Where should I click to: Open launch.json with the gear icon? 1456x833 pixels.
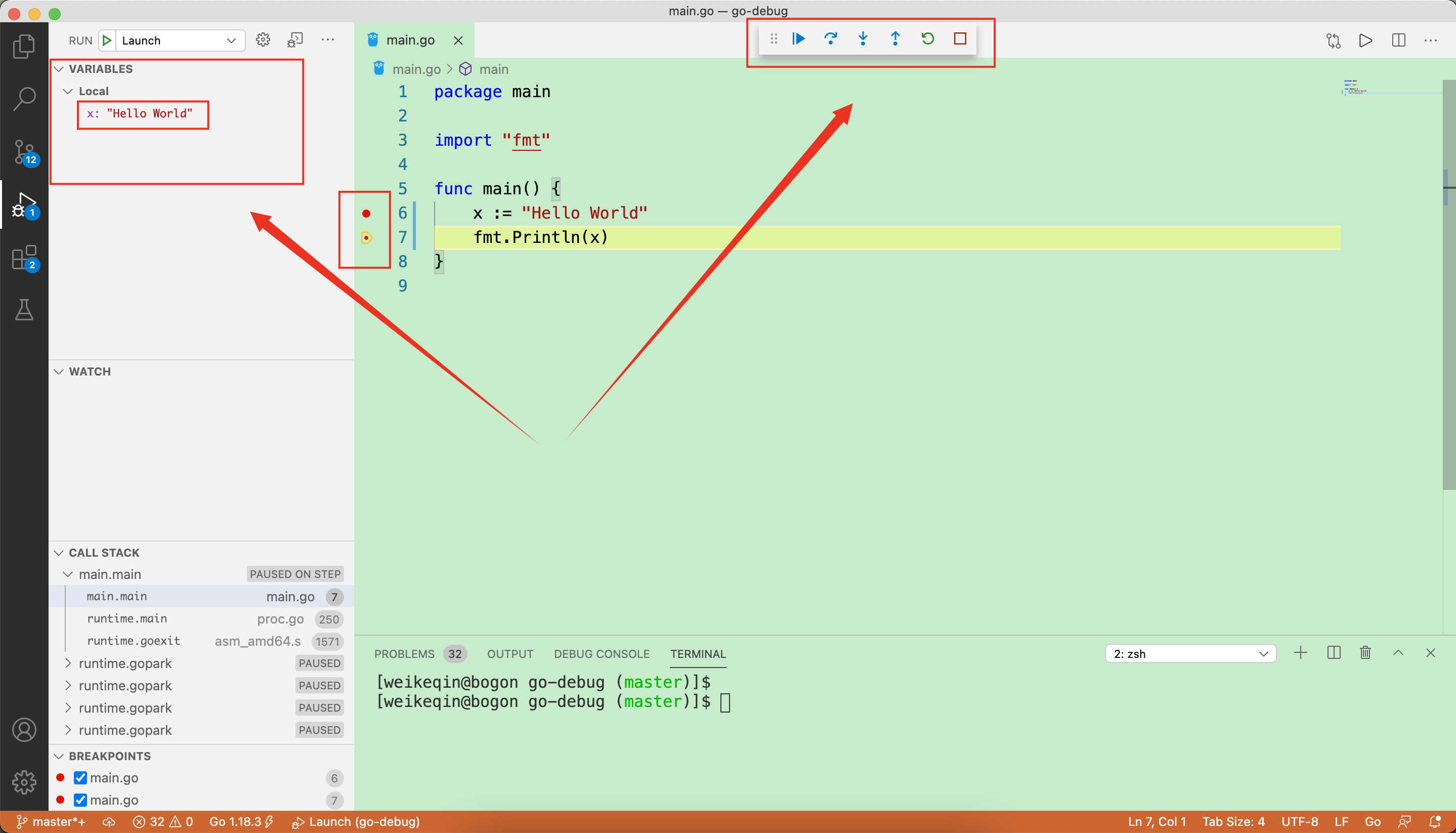(263, 39)
